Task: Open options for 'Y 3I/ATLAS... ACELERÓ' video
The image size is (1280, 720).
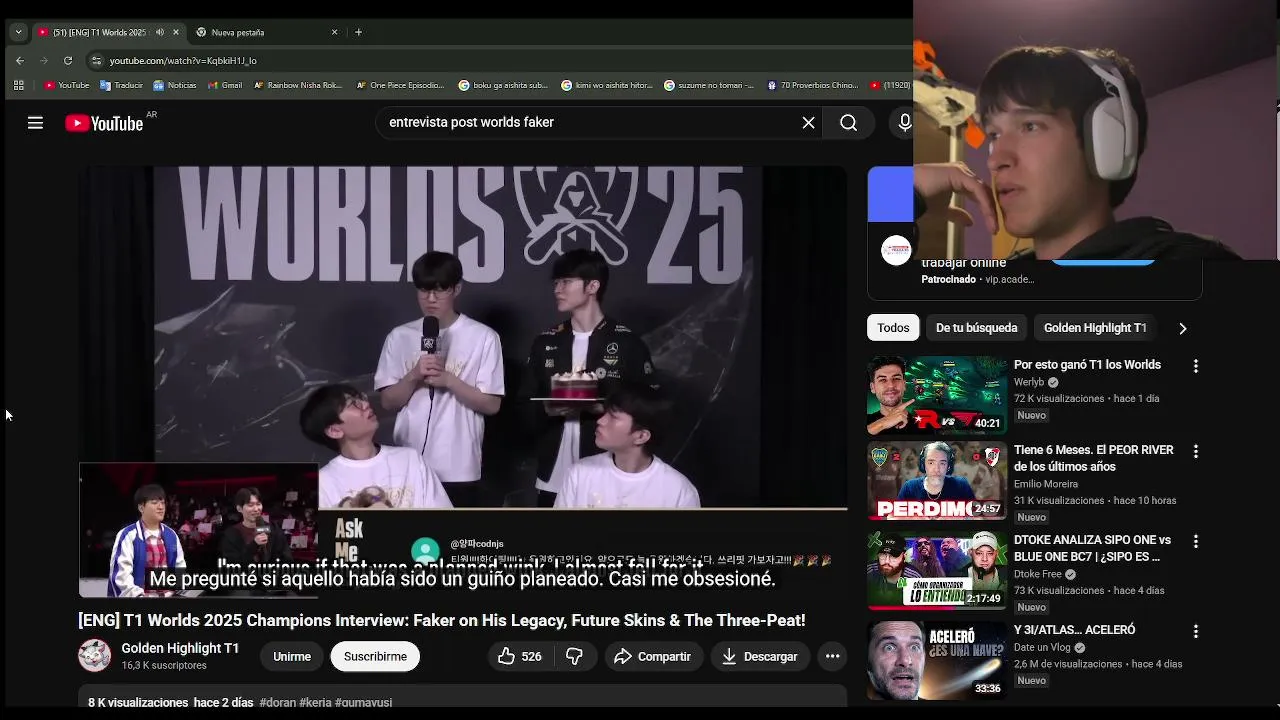Action: [x=1195, y=630]
